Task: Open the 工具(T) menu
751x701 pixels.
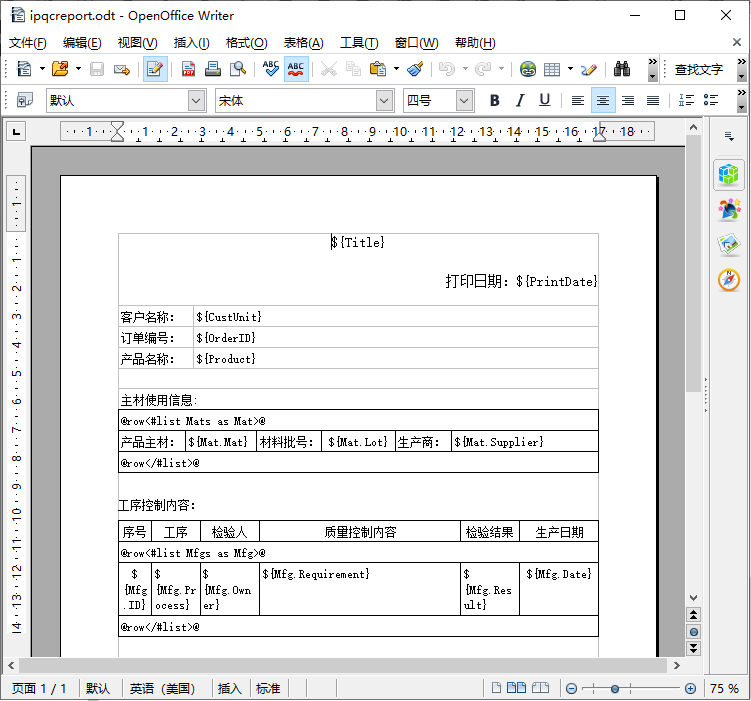Action: [359, 43]
